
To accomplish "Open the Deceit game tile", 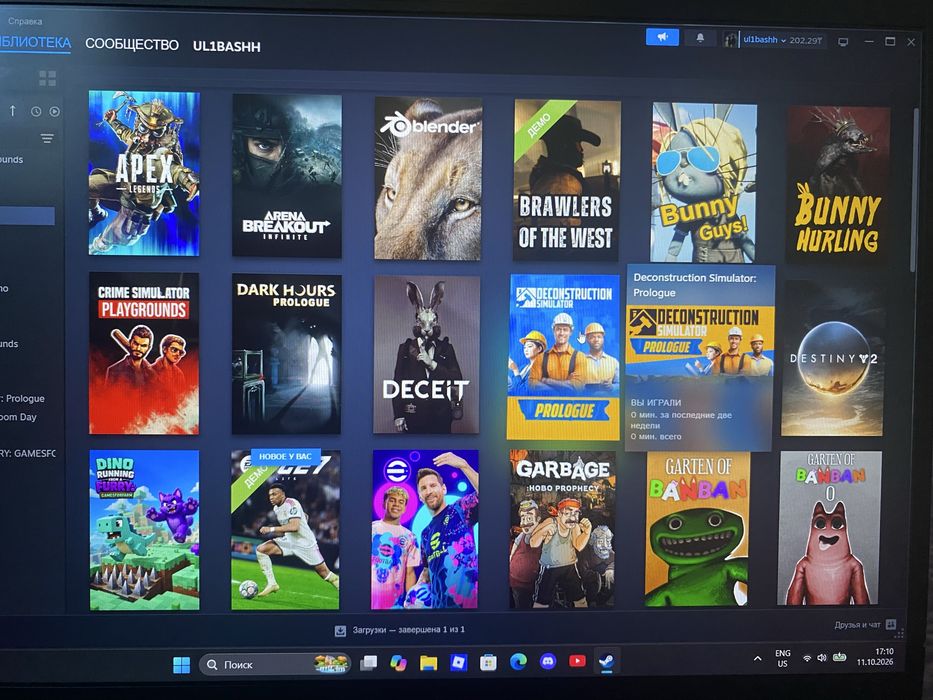I will coord(426,355).
